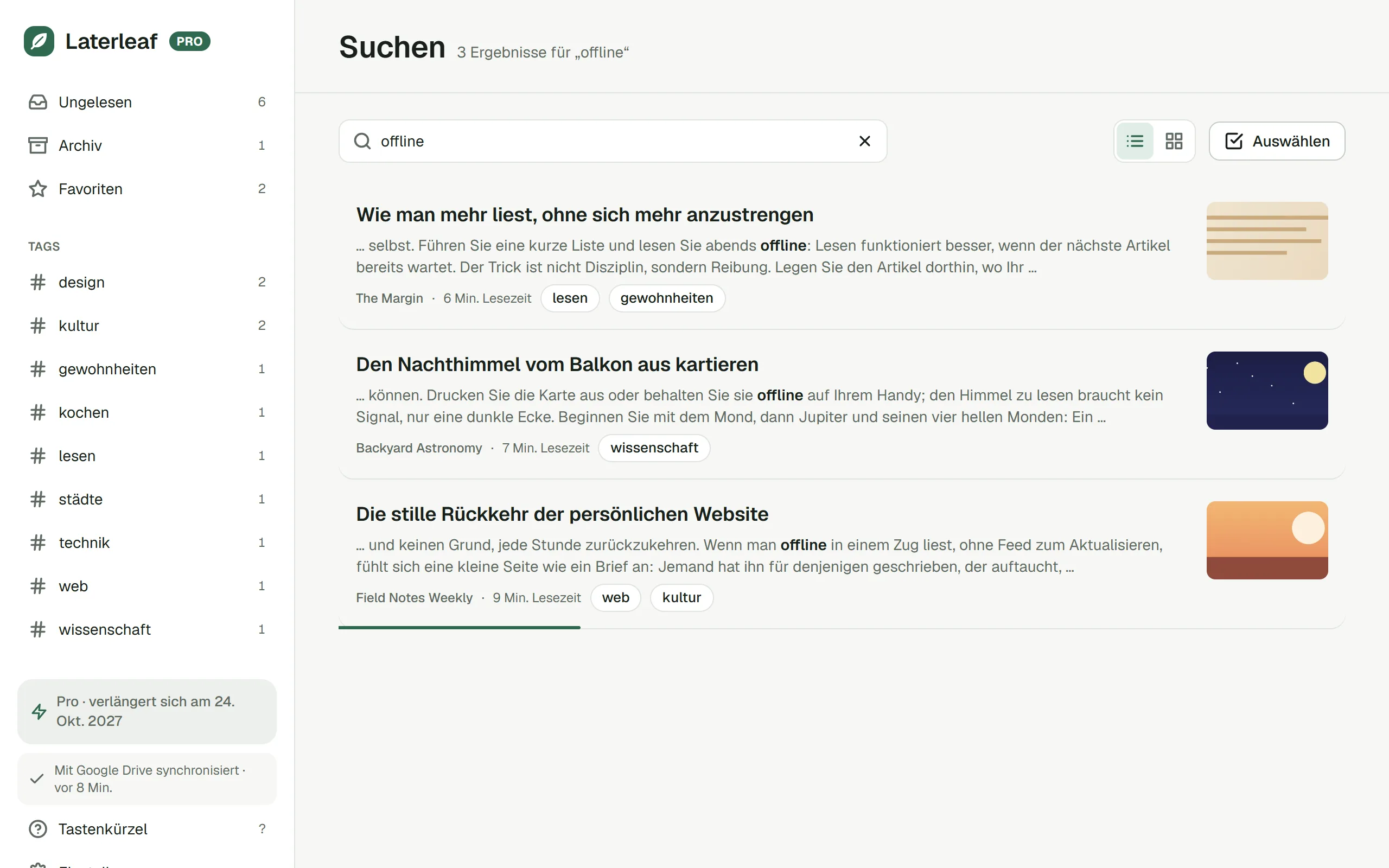Image resolution: width=1389 pixels, height=868 pixels.
Task: Click the Google Drive sync checkmark icon
Action: click(37, 778)
